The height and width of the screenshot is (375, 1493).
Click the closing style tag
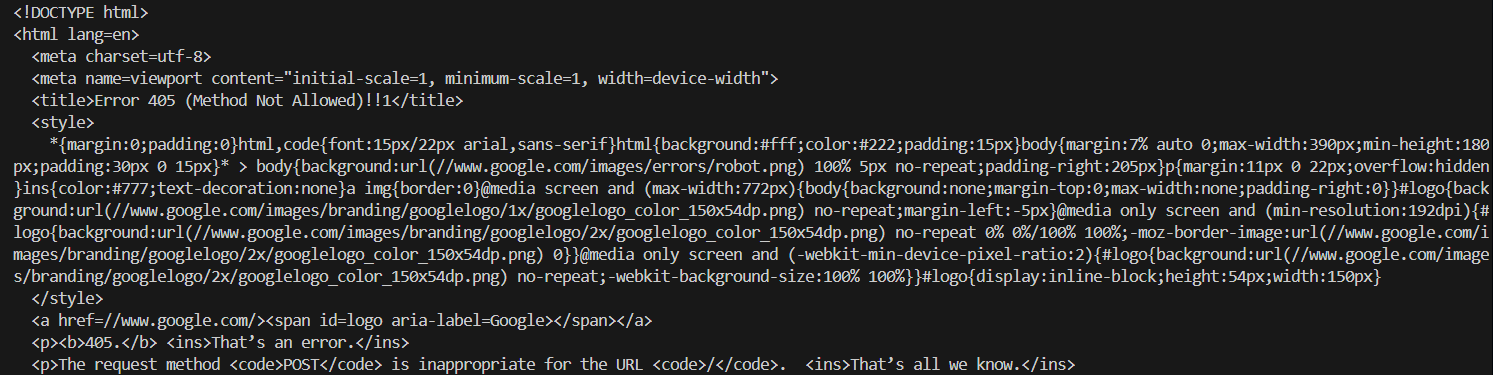[67, 298]
